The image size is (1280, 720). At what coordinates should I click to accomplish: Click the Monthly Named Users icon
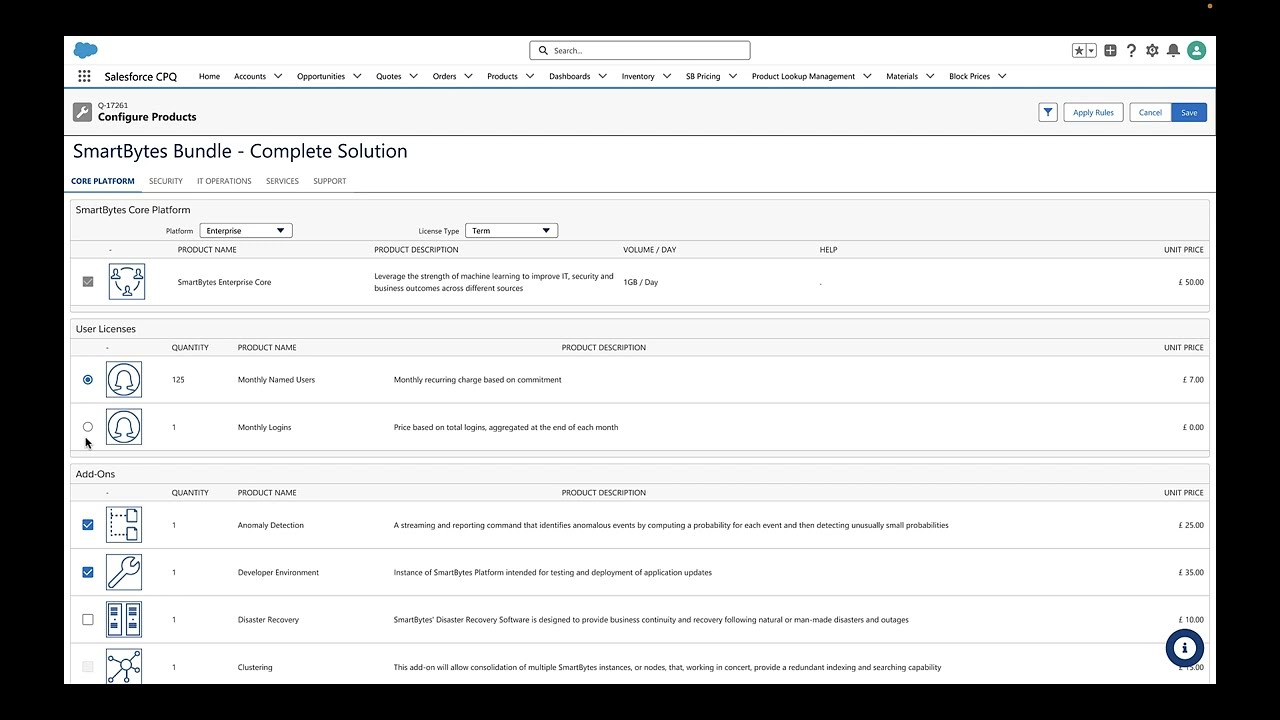click(124, 380)
